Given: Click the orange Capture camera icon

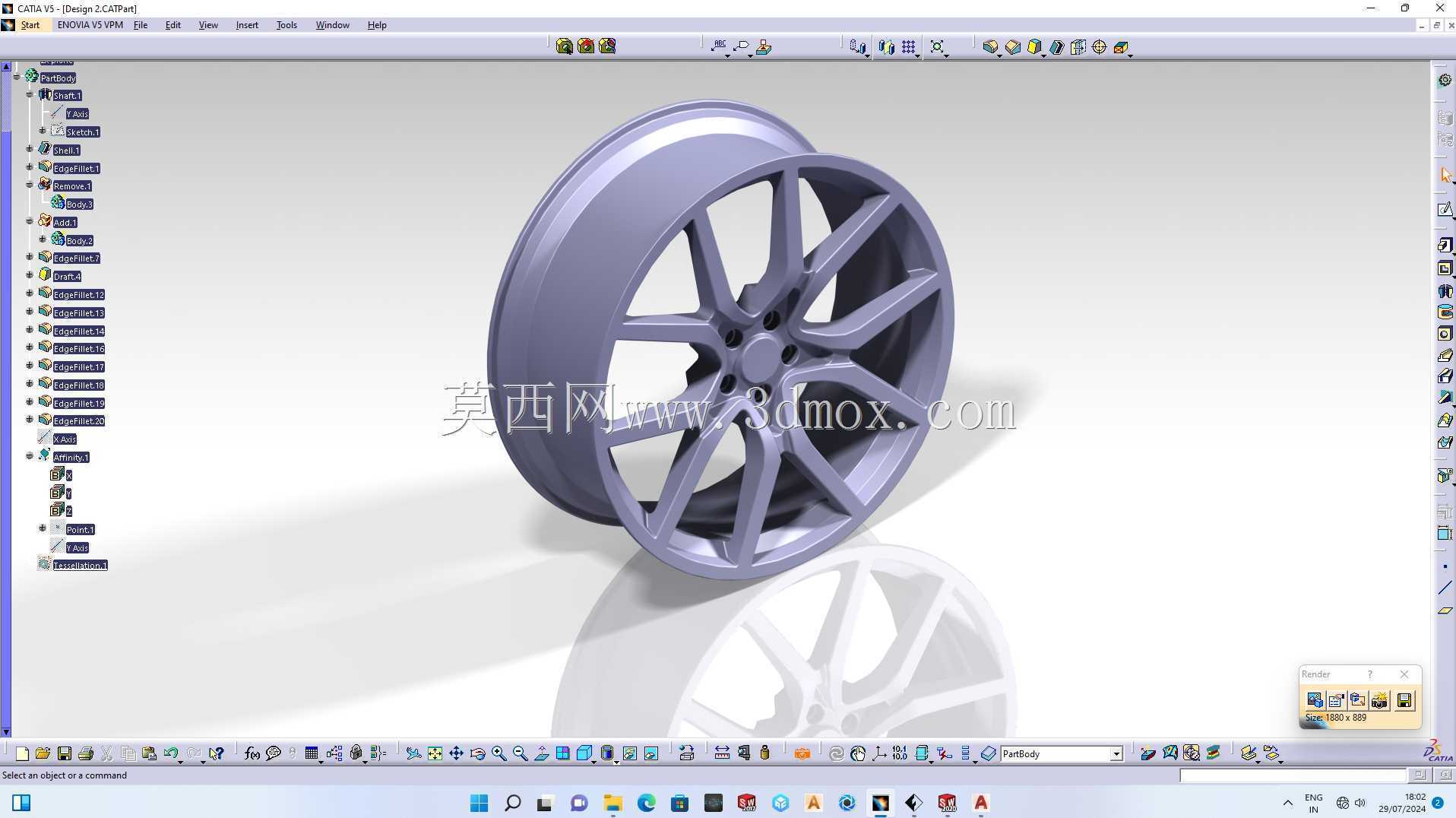Looking at the screenshot, I should click(802, 753).
